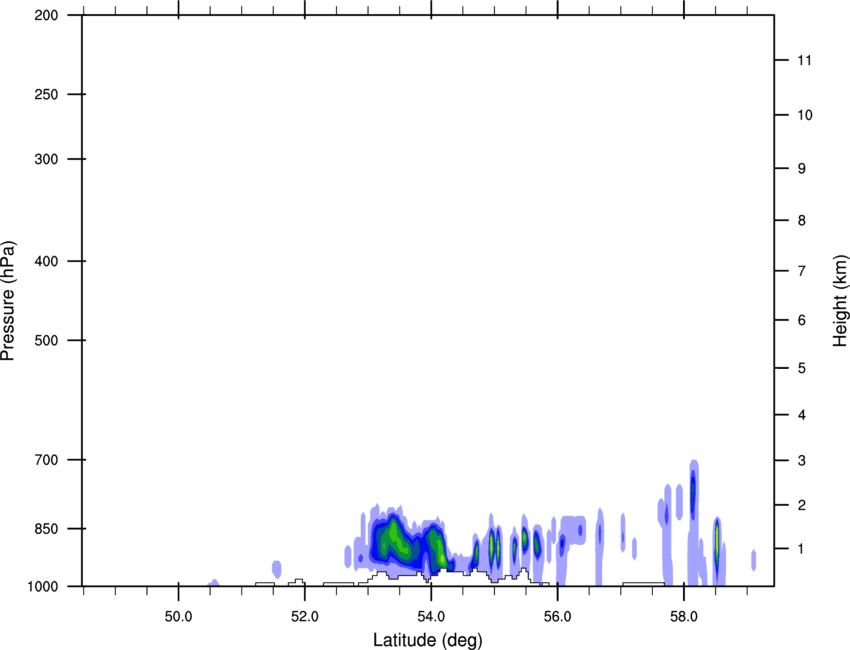The height and width of the screenshot is (650, 850).
Task: Click the 700 pressure tick label
Action: click(46, 460)
